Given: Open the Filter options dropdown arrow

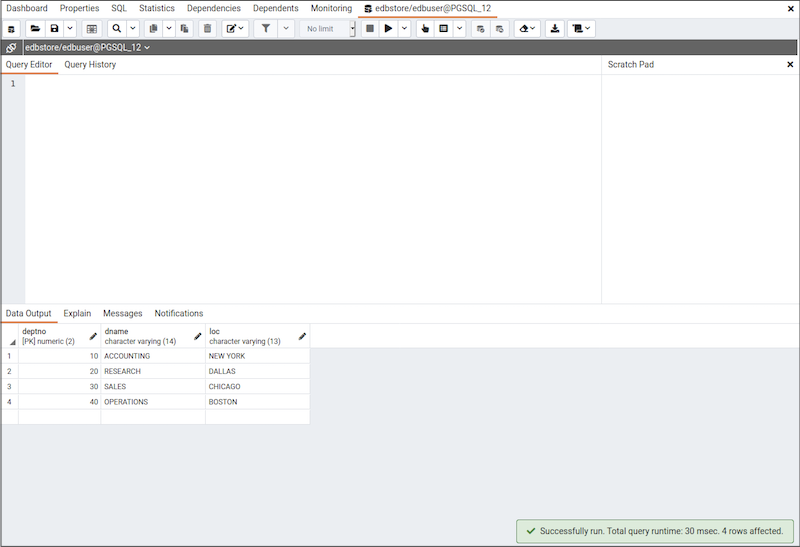Looking at the screenshot, I should pos(286,29).
